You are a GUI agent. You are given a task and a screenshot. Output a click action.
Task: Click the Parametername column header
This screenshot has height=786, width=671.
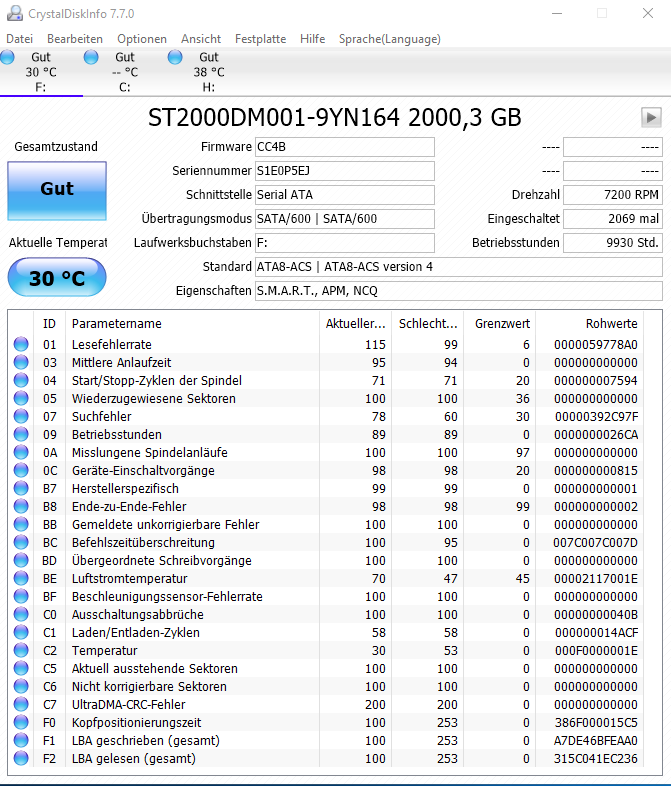click(192, 324)
